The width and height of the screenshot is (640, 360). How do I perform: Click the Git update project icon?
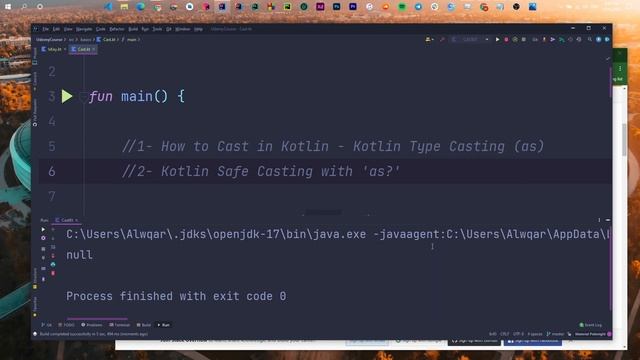click(544, 40)
